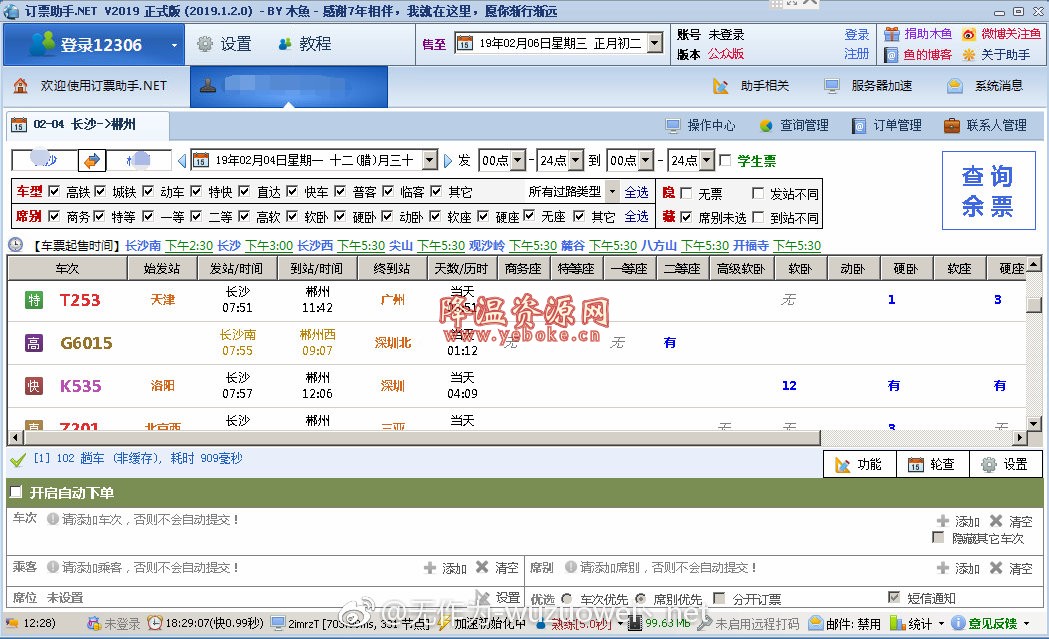Select train G6015 row
The height and width of the screenshot is (639, 1049).
click(516, 343)
